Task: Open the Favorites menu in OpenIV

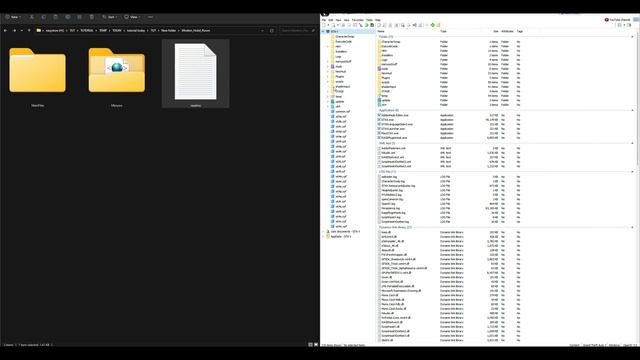Action: tap(358, 20)
